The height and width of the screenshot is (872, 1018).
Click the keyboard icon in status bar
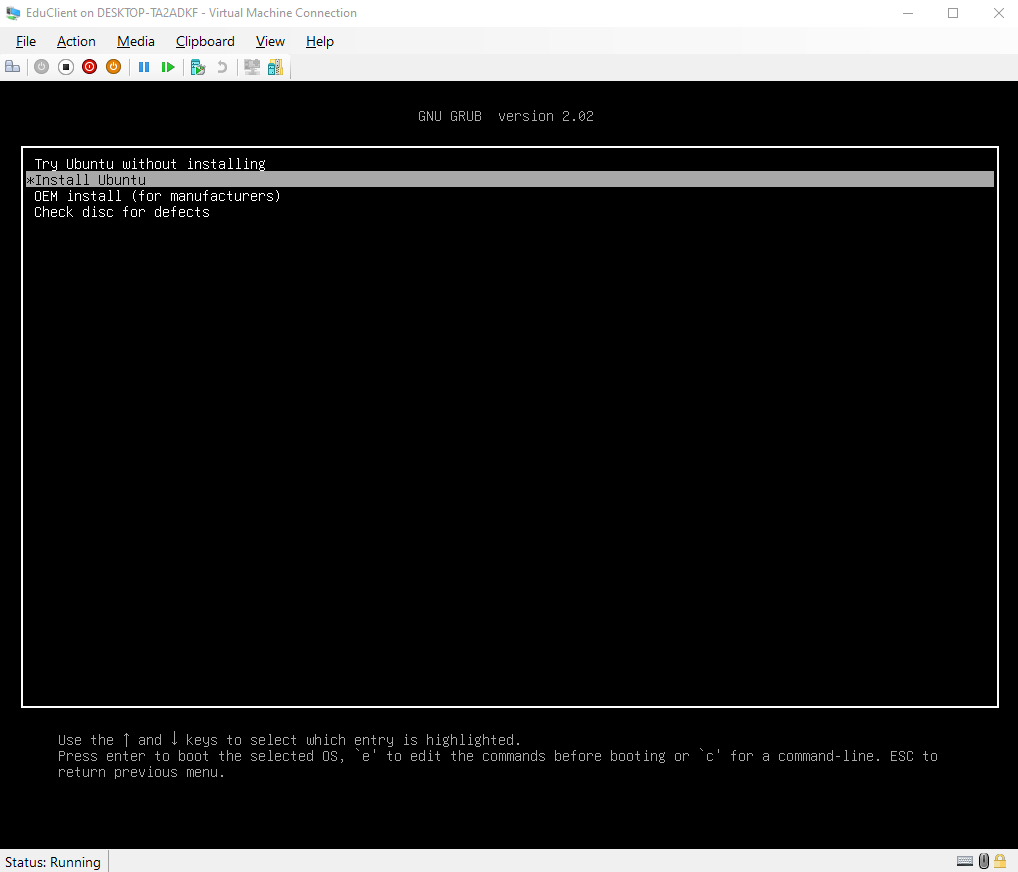965,862
